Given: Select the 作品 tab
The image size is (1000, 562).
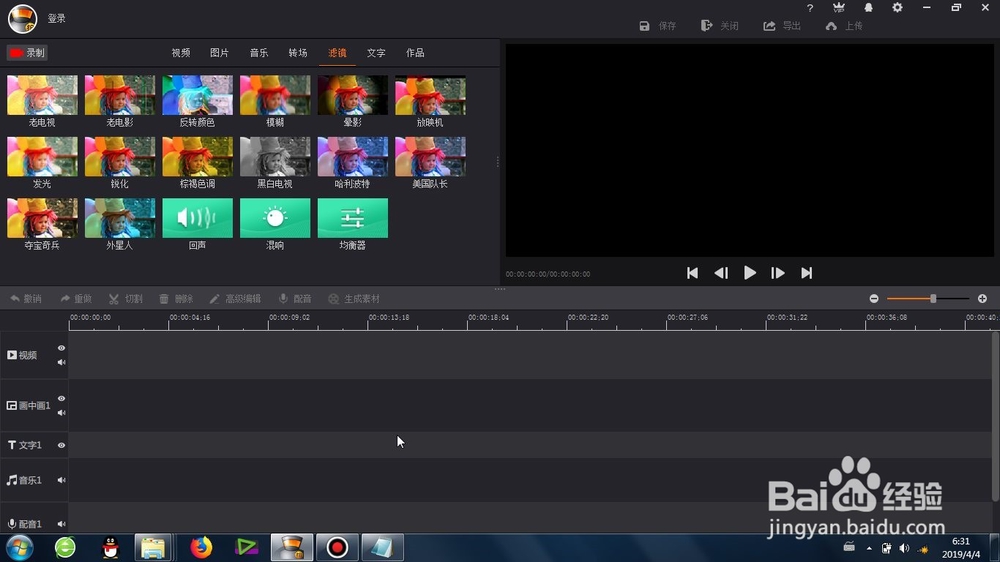Looking at the screenshot, I should tap(415, 53).
